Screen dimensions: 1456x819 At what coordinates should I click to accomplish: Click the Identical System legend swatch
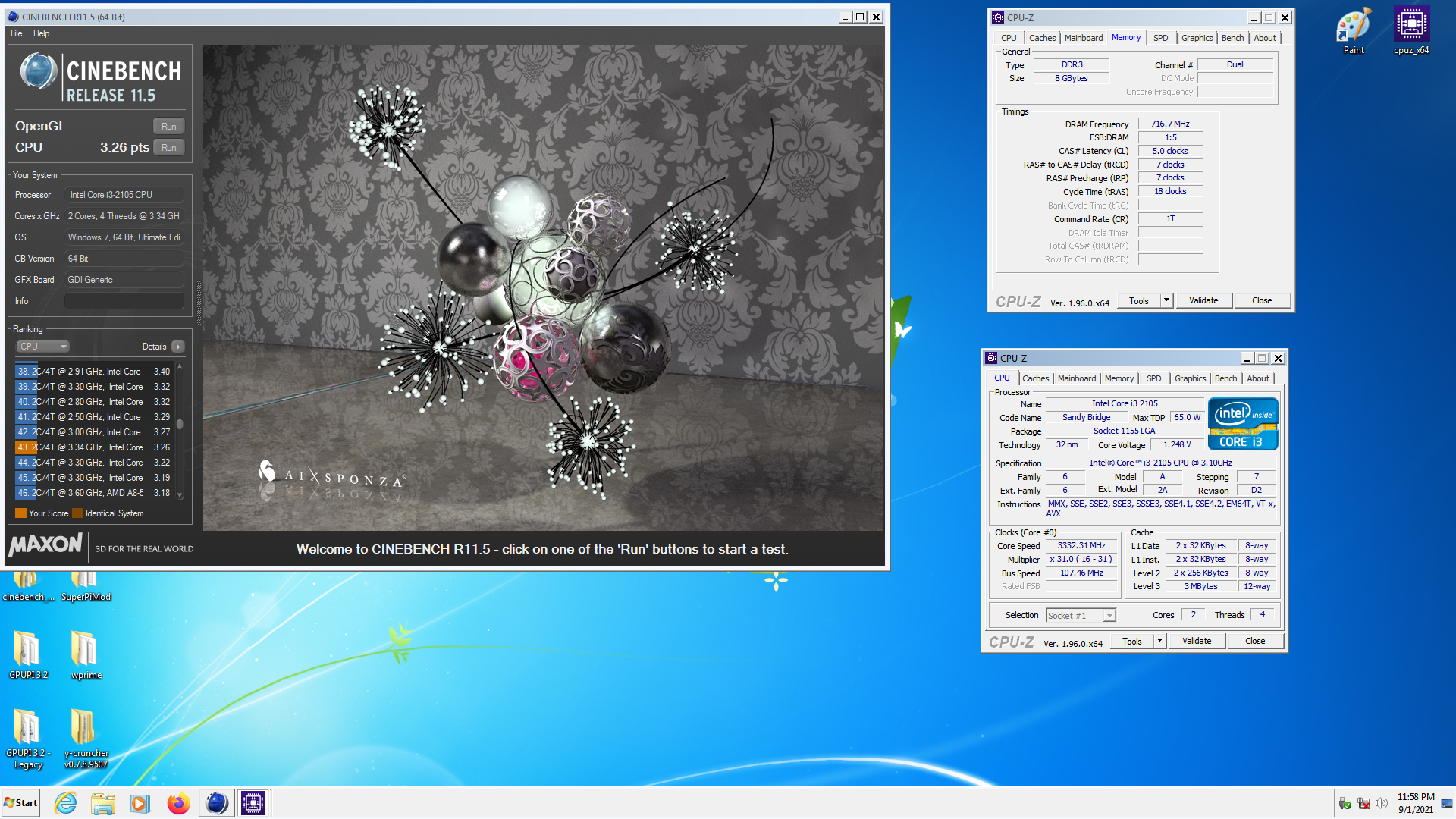point(77,513)
